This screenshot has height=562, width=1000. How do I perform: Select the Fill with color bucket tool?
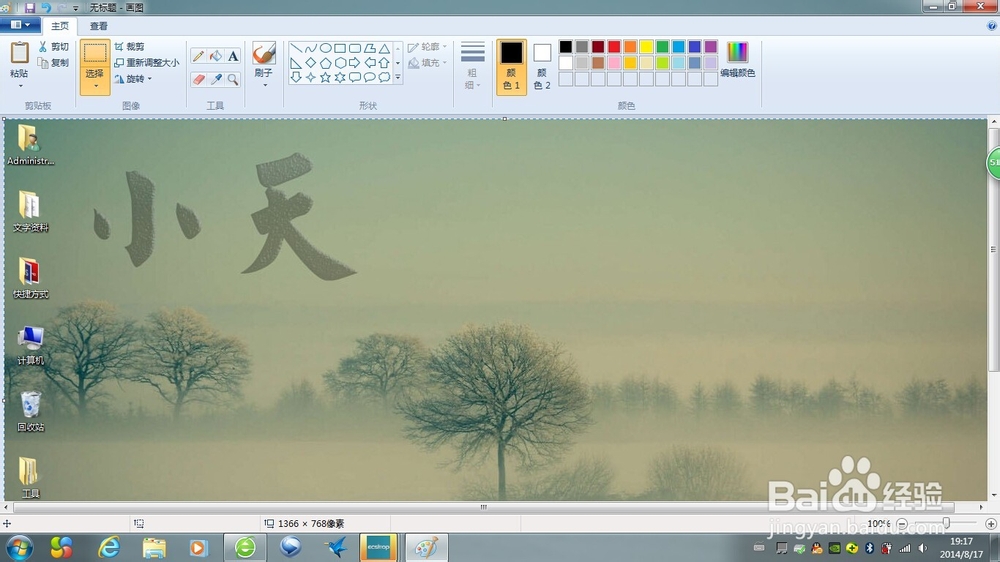point(216,56)
